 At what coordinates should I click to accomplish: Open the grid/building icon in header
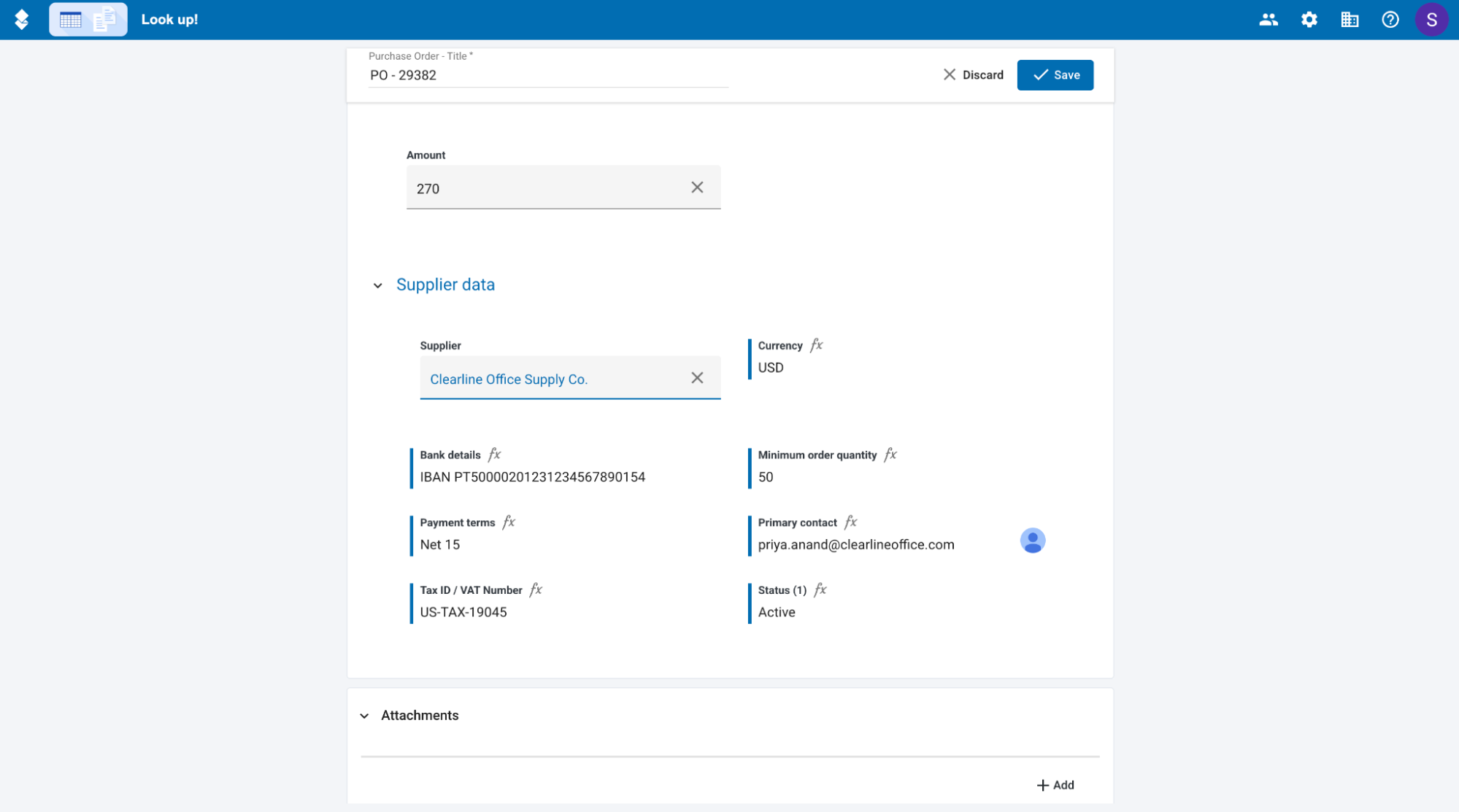click(1350, 20)
